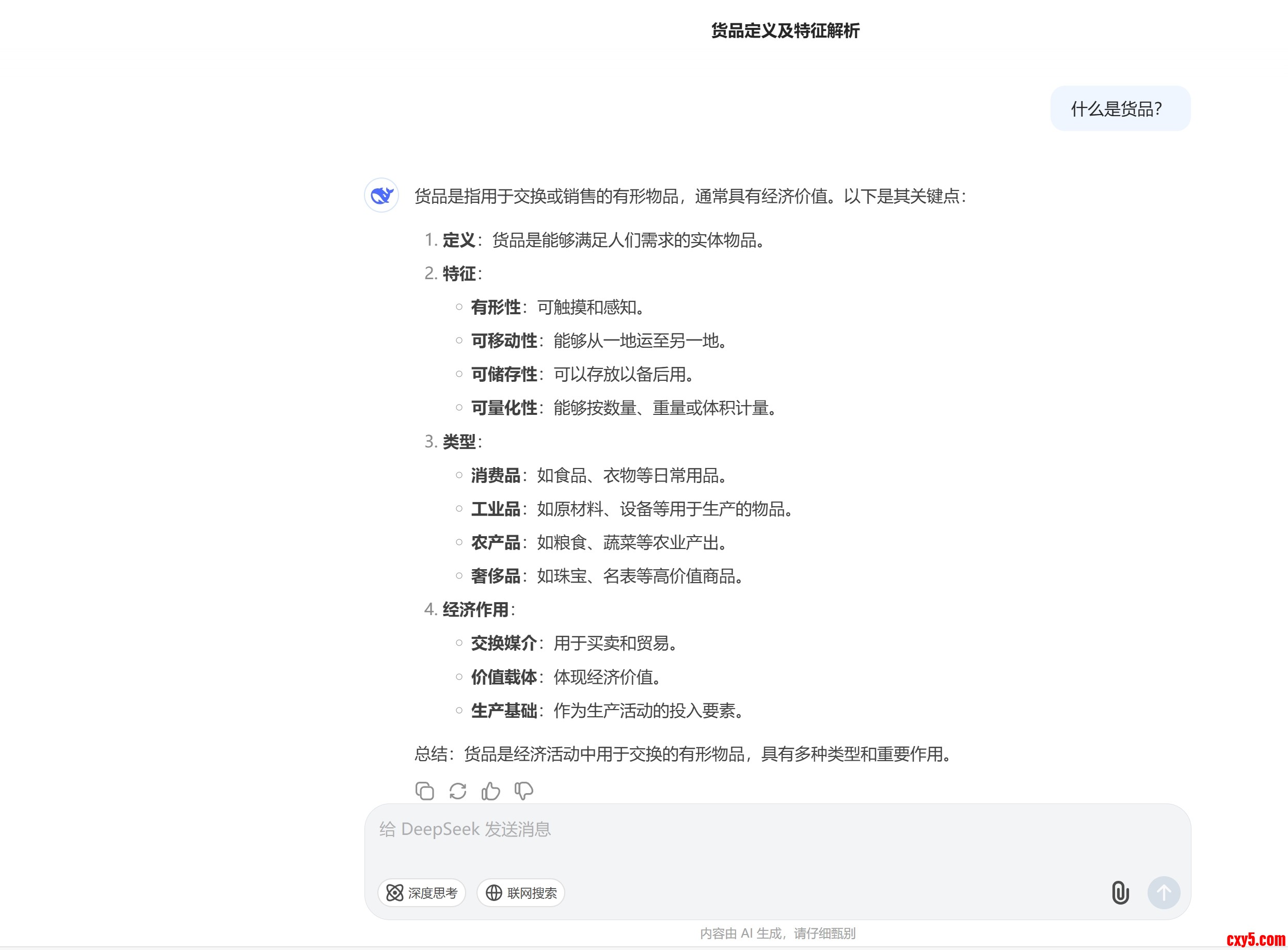Click the 定义 heading in the answer
The width and height of the screenshot is (1288, 950).
458,240
